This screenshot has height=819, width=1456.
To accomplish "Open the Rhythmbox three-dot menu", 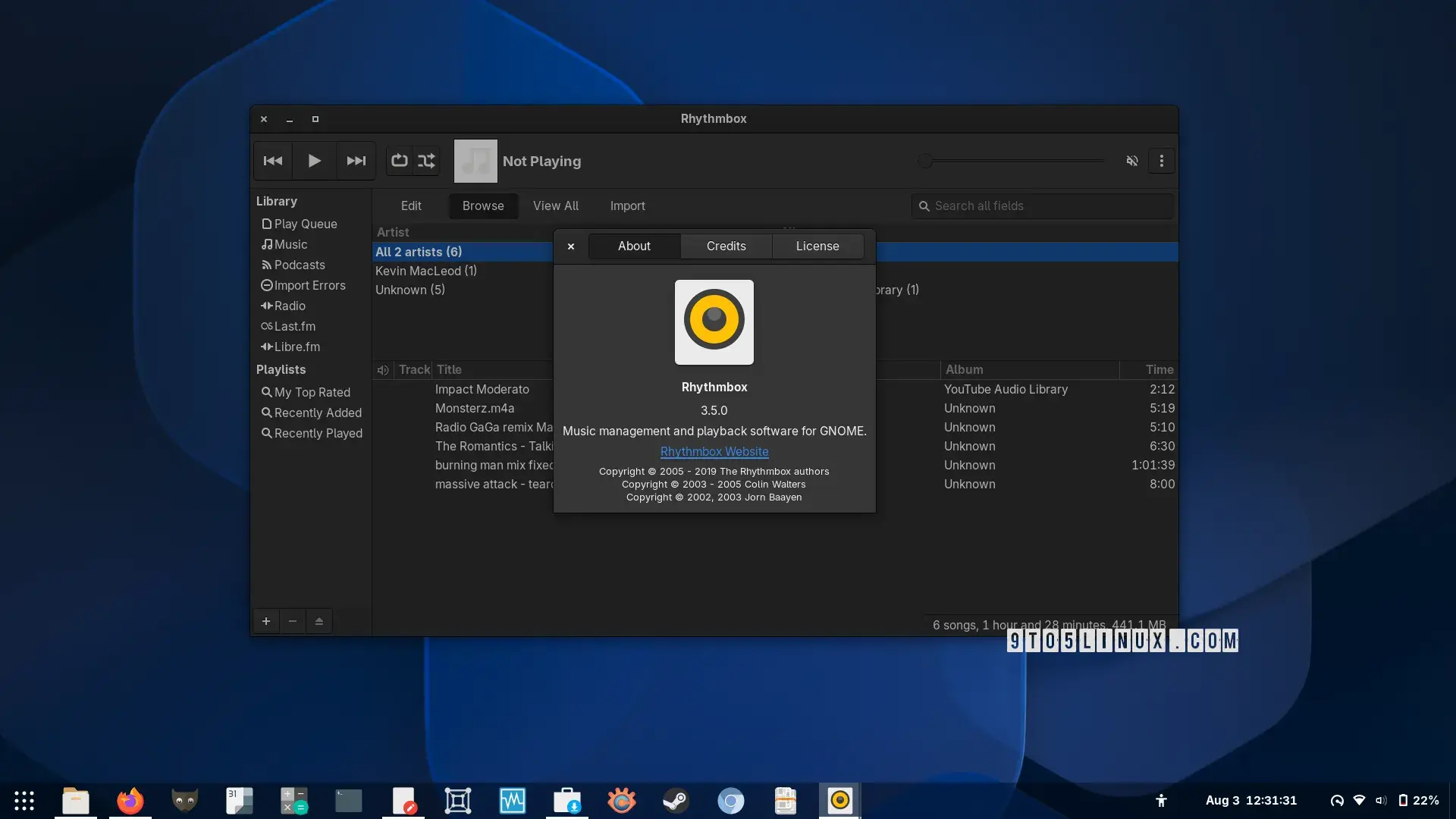I will pos(1162,161).
